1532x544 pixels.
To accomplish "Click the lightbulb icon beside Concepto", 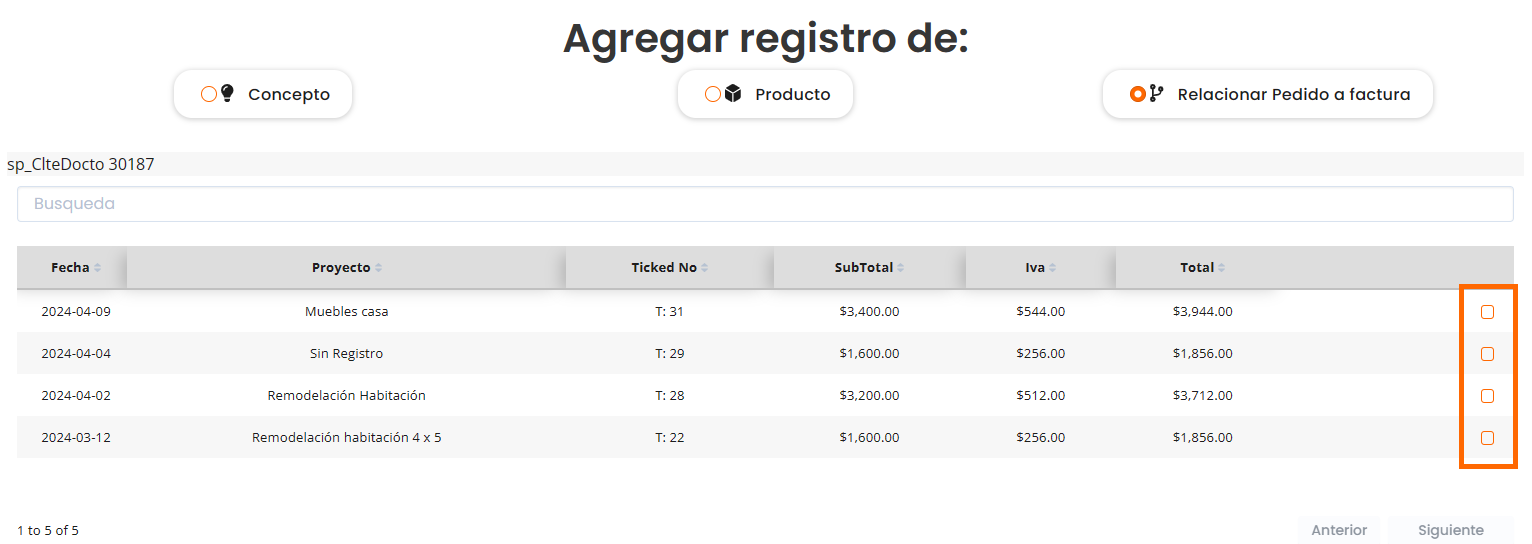I will click(x=227, y=94).
